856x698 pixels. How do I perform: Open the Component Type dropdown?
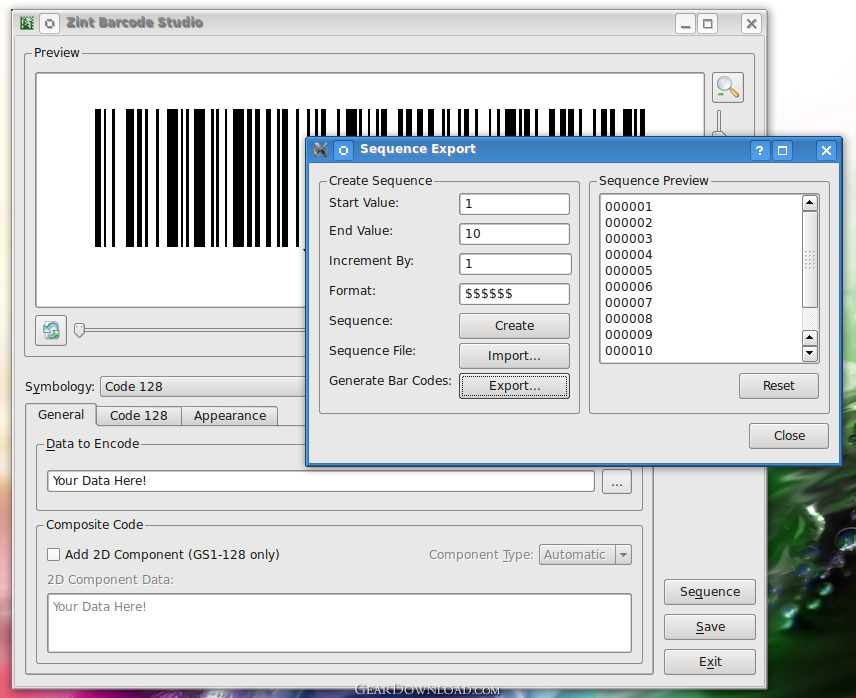point(585,554)
